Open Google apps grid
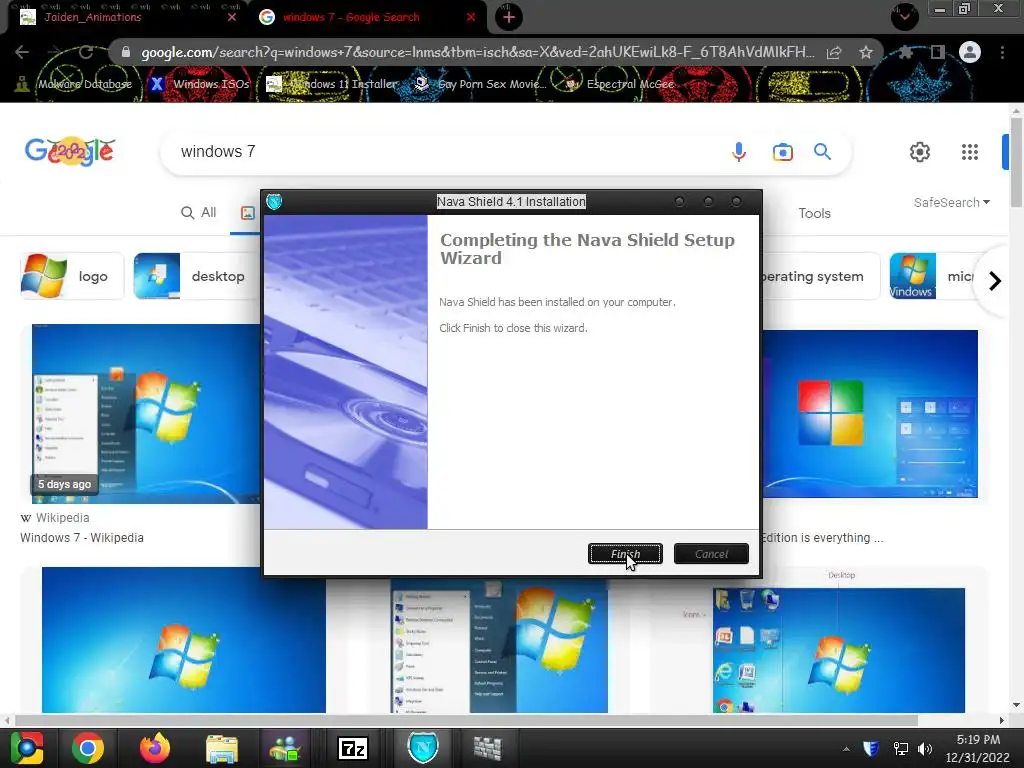 [970, 152]
